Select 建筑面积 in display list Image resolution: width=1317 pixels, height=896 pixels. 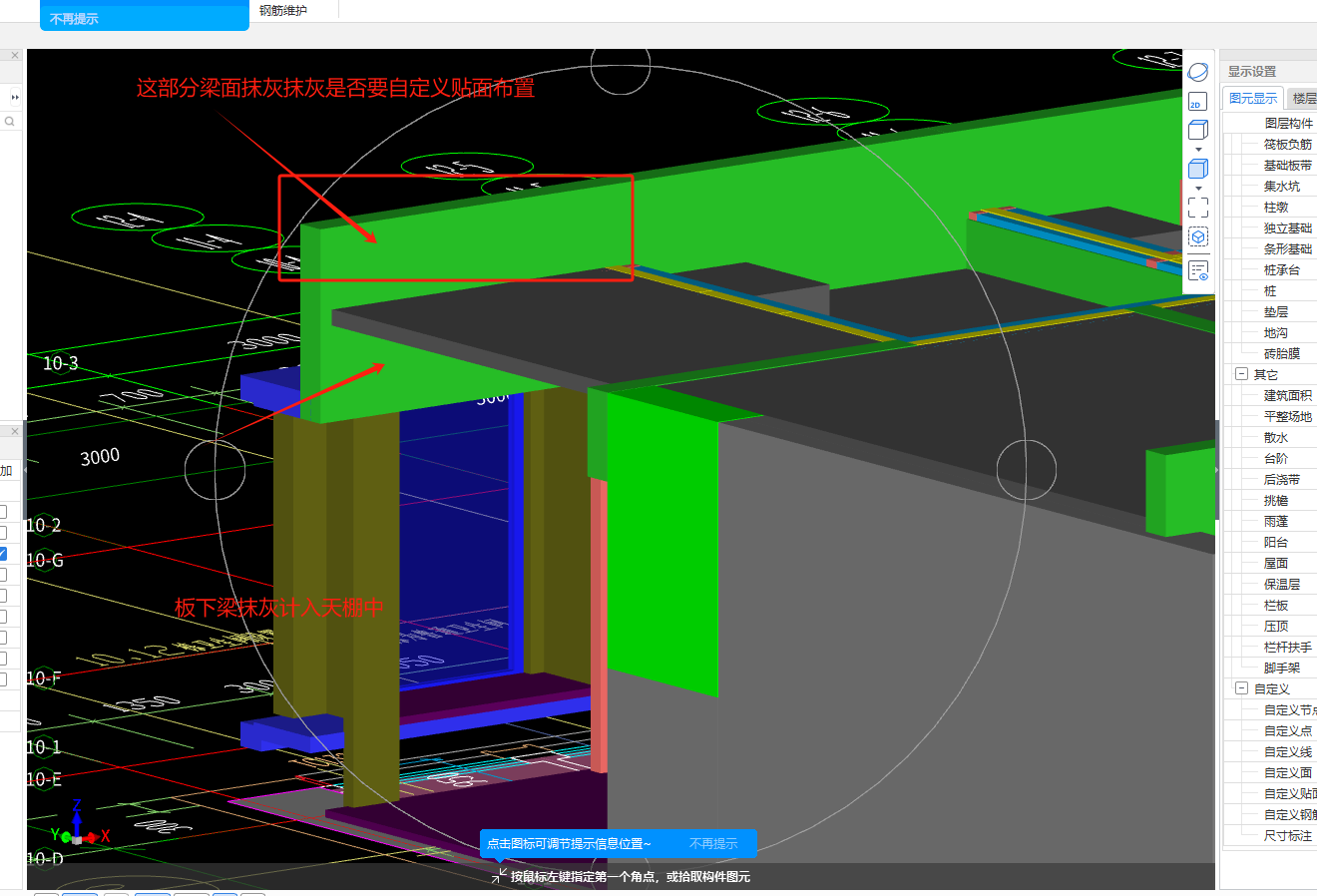point(1288,395)
